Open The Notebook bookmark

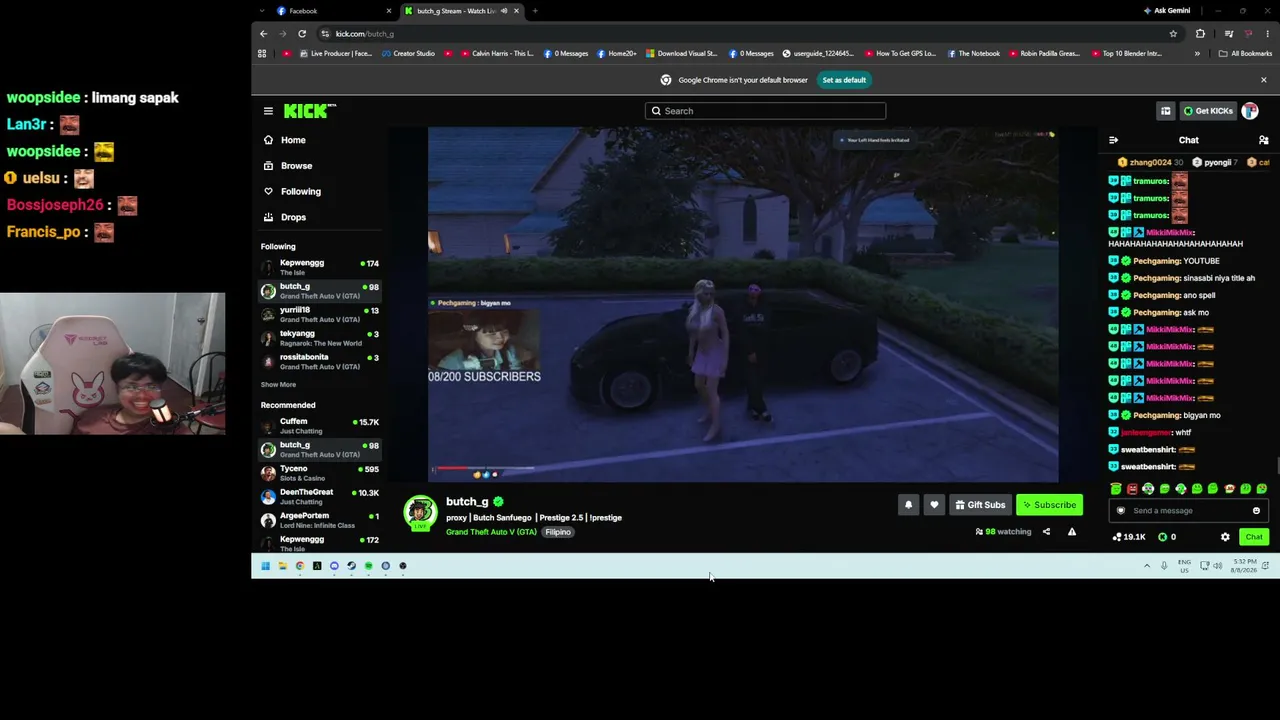coord(973,54)
